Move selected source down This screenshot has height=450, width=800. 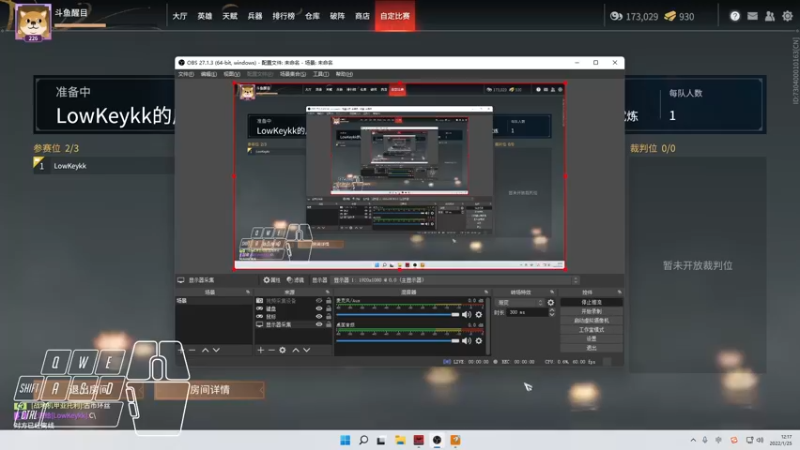click(307, 350)
